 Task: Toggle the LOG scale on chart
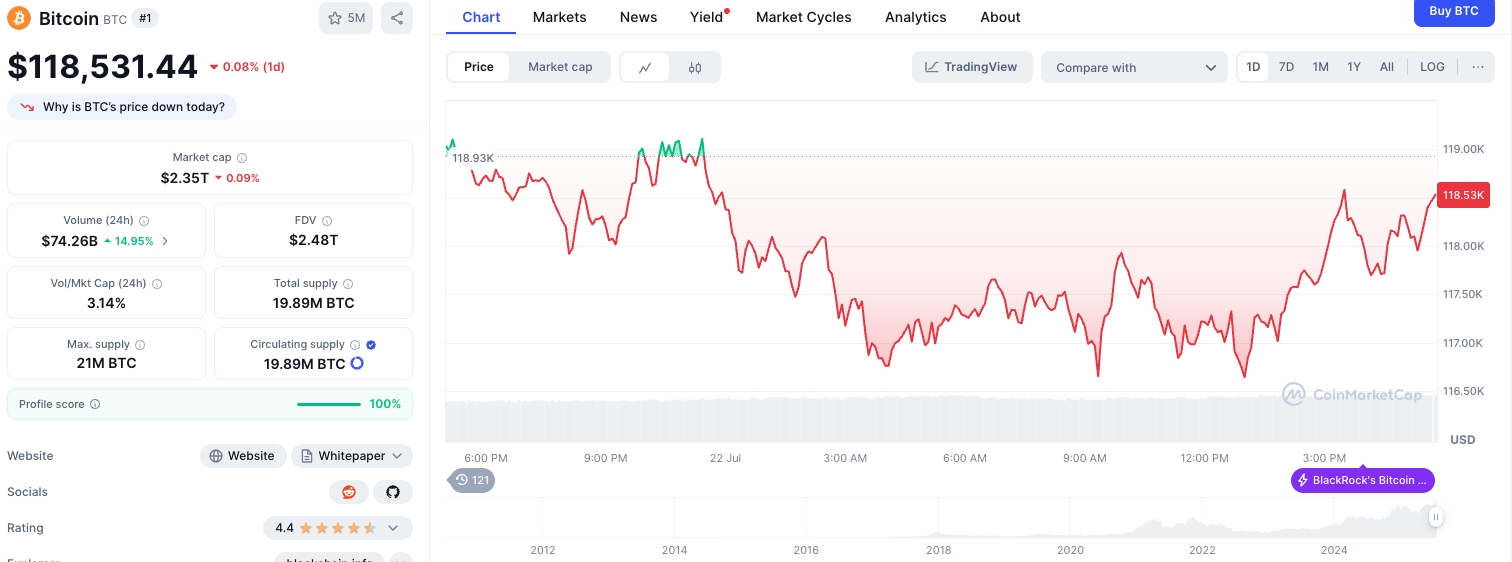point(1432,67)
